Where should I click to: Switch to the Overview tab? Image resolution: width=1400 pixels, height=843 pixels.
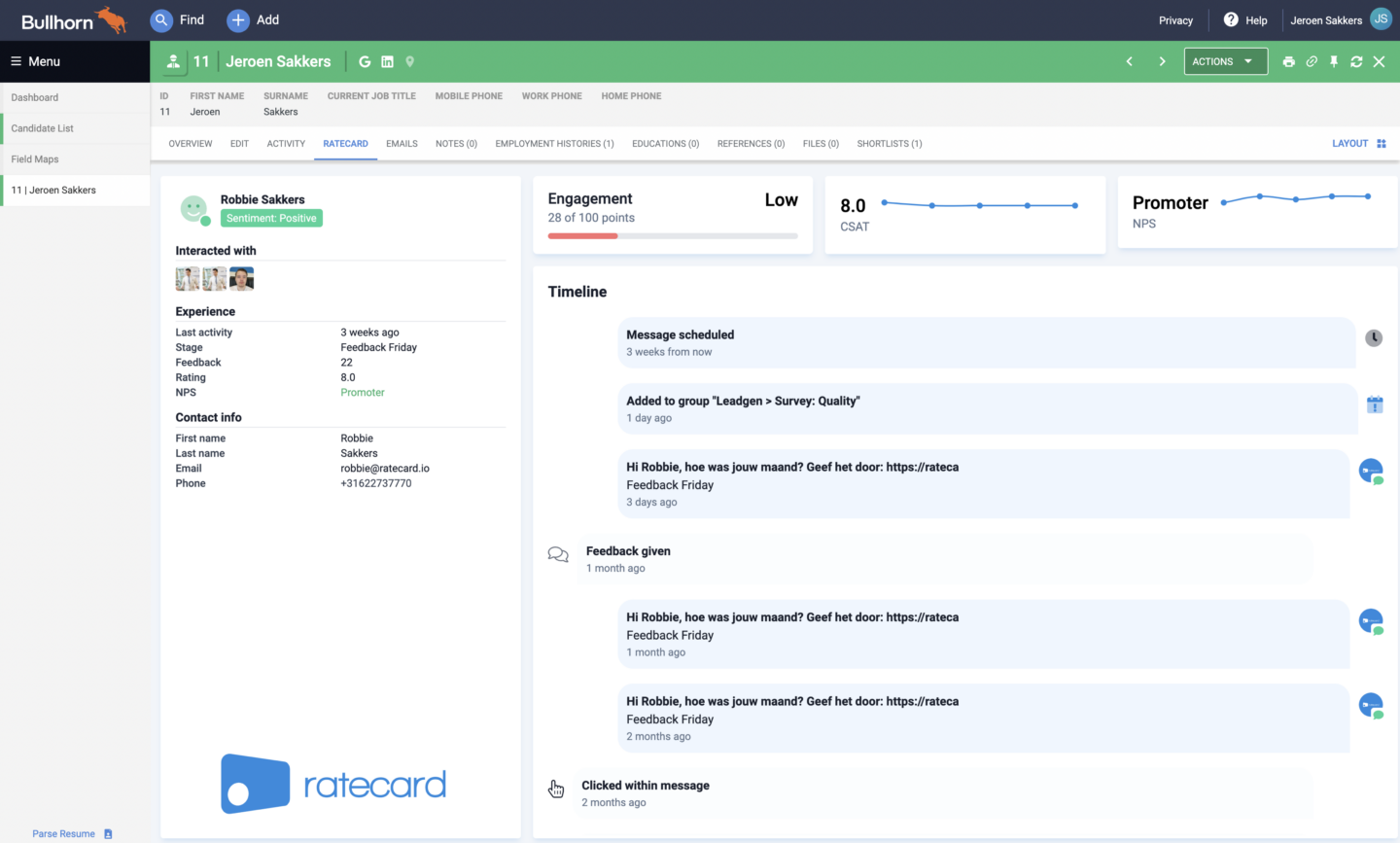[x=191, y=144]
